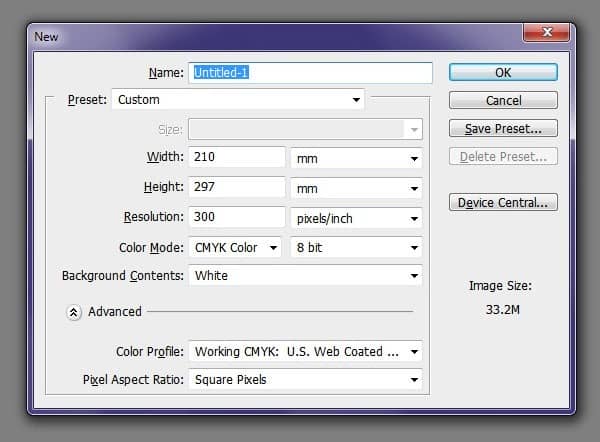The image size is (600, 442).
Task: Open the Width units dropdown
Action: [356, 158]
